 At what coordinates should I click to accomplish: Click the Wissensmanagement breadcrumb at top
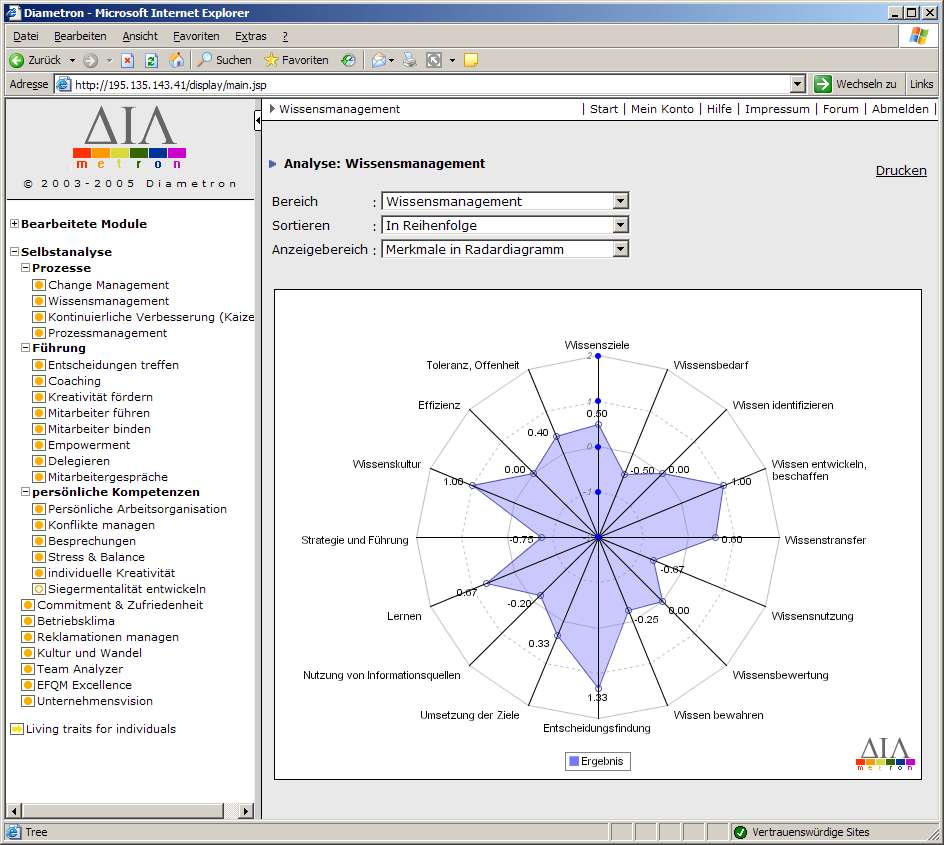[x=339, y=109]
